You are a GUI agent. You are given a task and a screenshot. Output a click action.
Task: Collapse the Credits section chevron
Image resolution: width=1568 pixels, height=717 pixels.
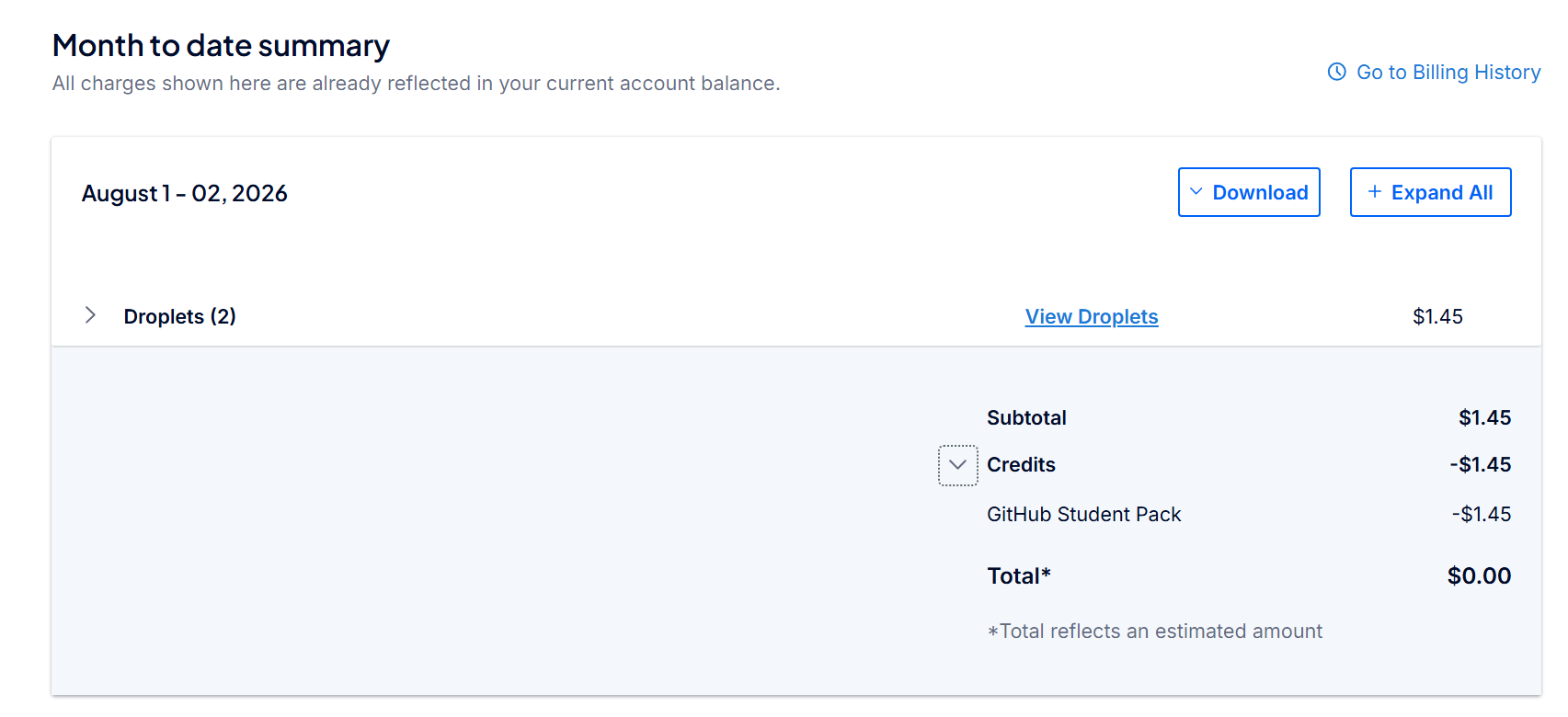957,465
